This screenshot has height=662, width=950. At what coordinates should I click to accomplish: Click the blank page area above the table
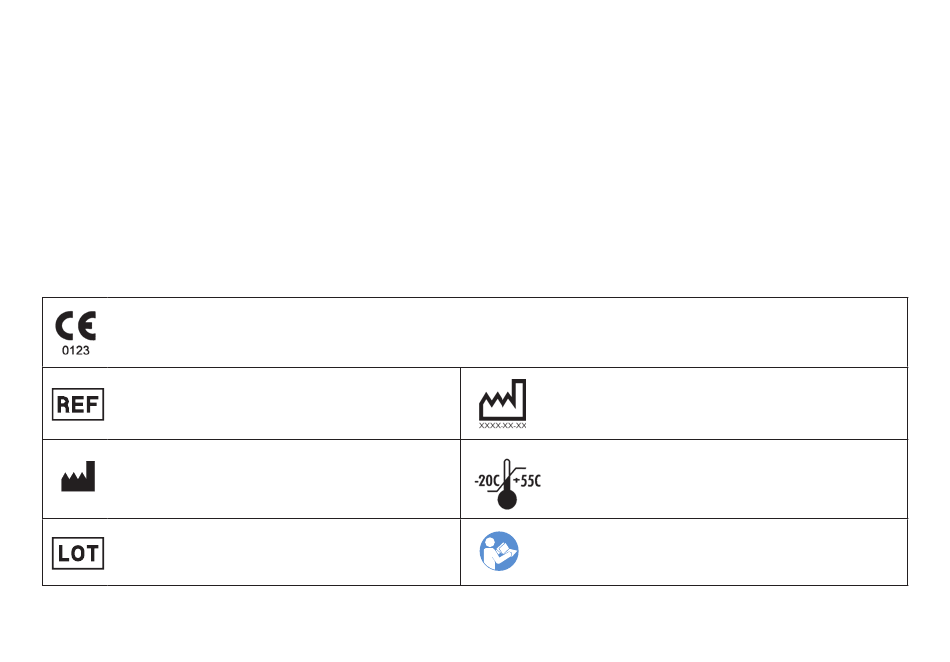pos(475,148)
